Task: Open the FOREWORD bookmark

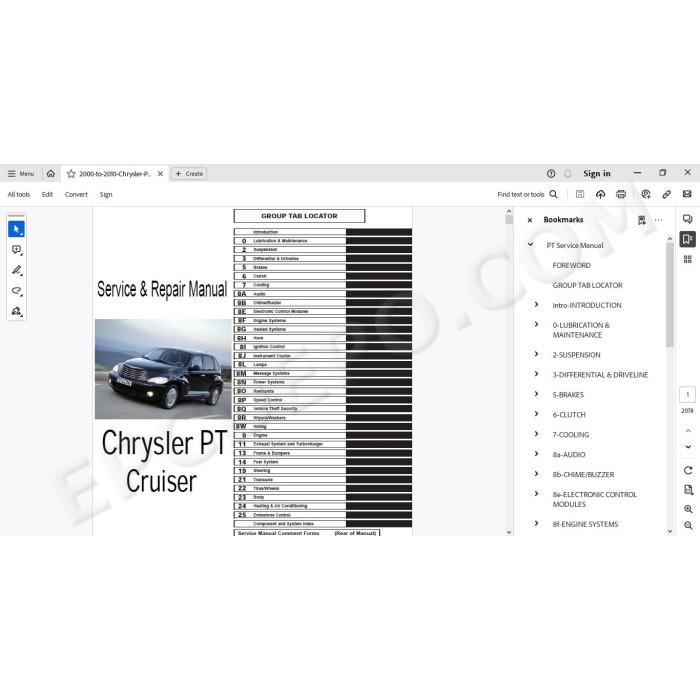Action: [x=571, y=265]
